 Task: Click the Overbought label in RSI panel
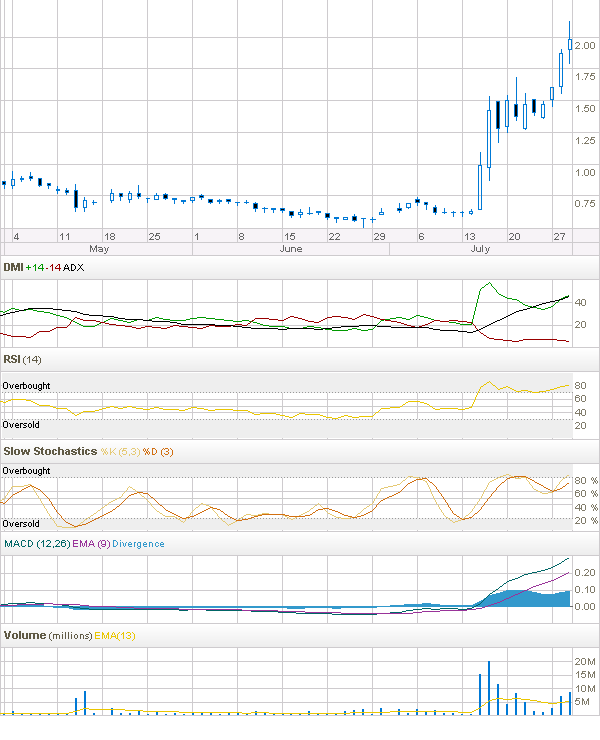tap(26, 386)
